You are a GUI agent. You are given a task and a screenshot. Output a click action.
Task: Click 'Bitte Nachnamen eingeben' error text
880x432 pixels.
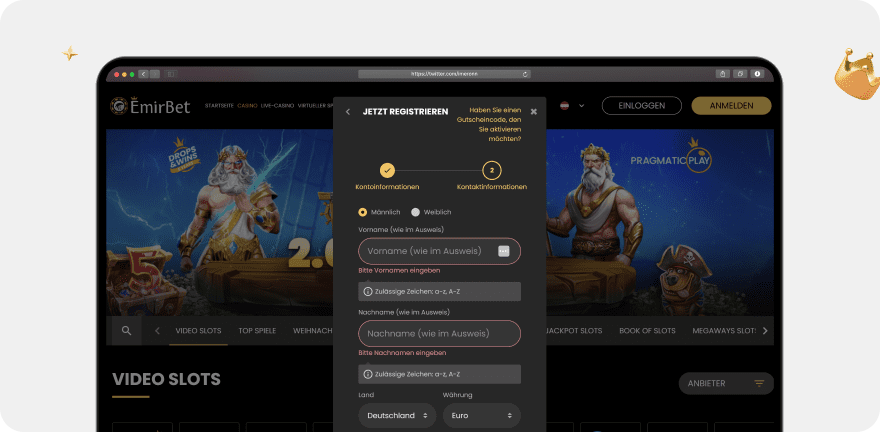click(x=402, y=353)
